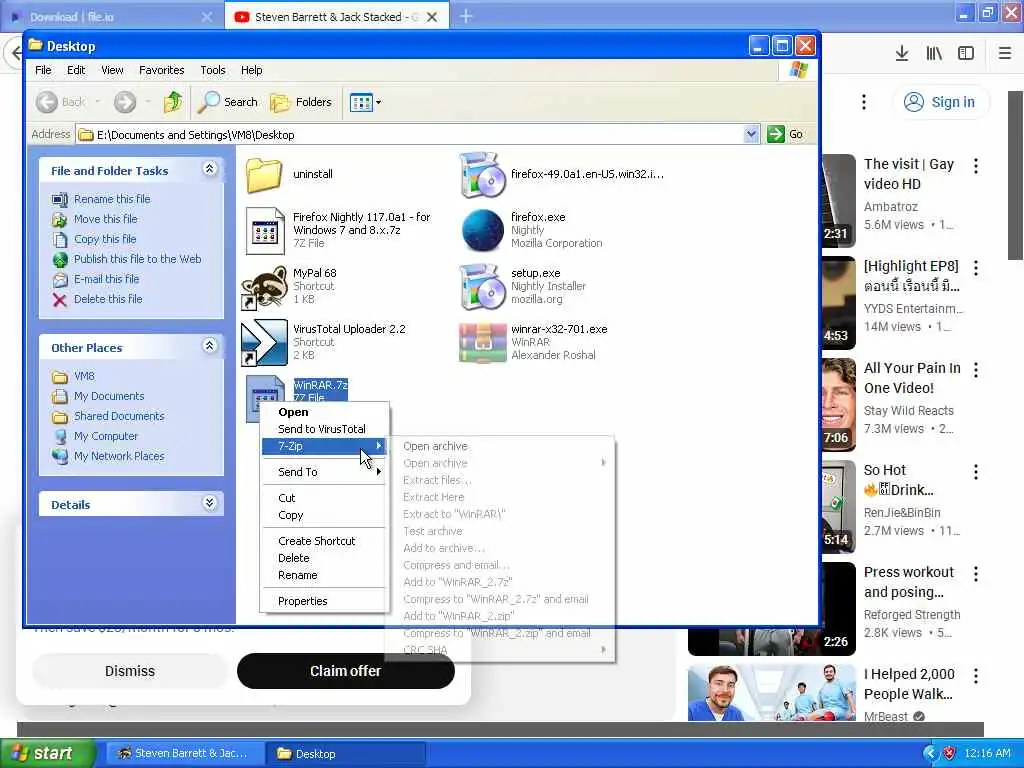Expand the address bar dropdown arrow

[751, 134]
